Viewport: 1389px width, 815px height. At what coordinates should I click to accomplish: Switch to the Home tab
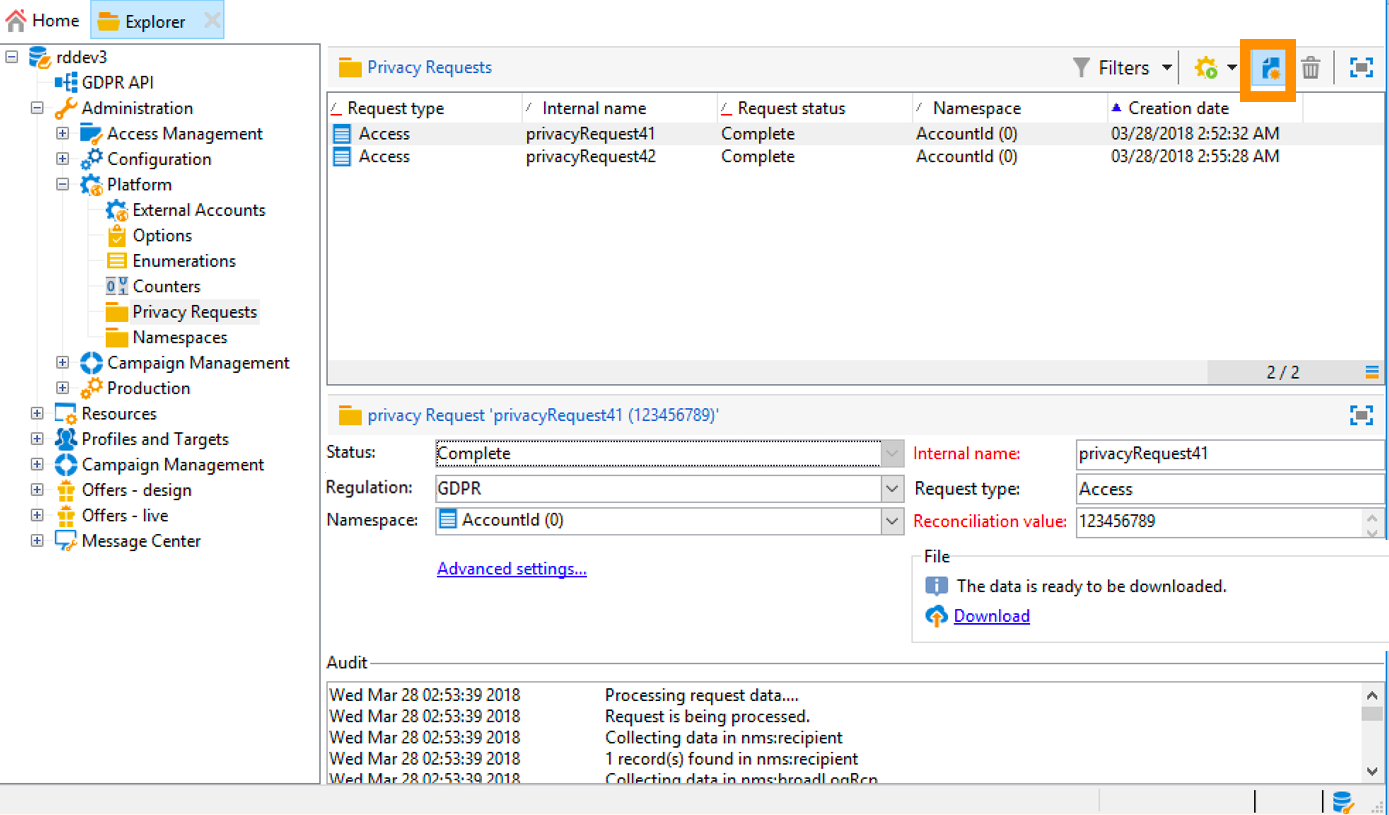pyautogui.click(x=44, y=20)
